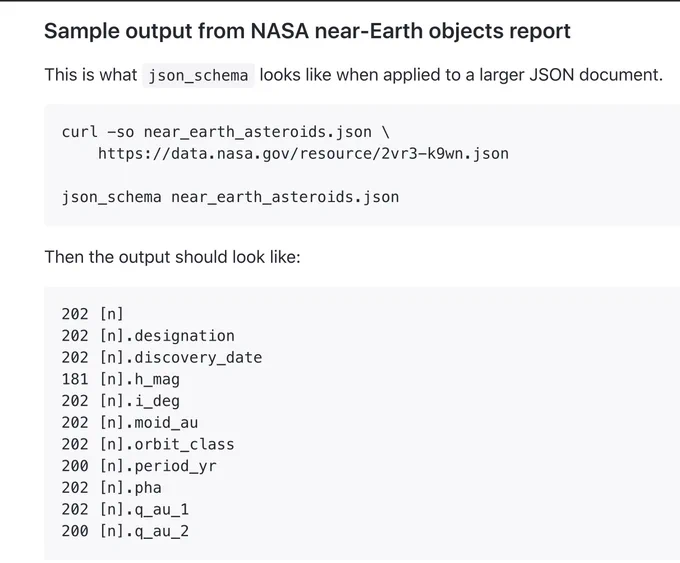Click the 181 [n].h_mag output line
This screenshot has width=680, height=563.
121,379
